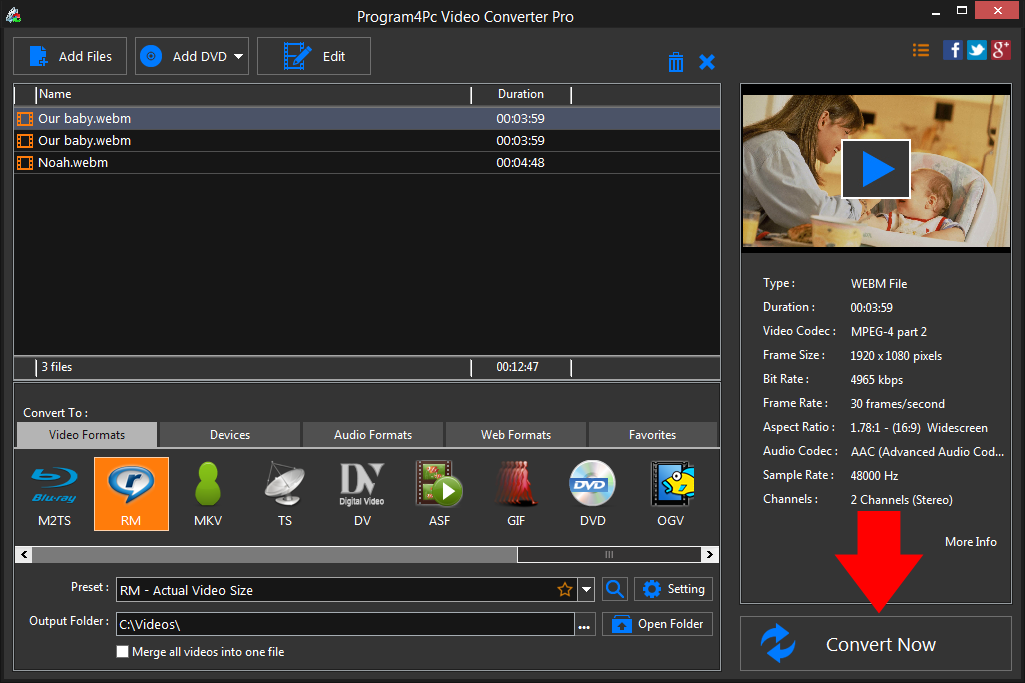Enable Merge all videos into one file
This screenshot has width=1025, height=683.
[x=122, y=651]
